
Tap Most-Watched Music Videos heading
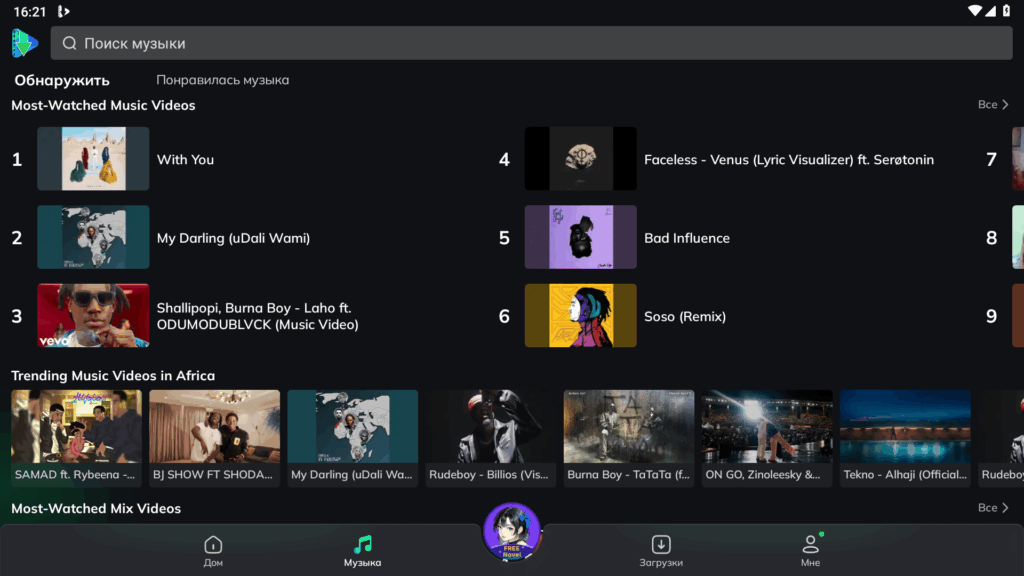(103, 105)
